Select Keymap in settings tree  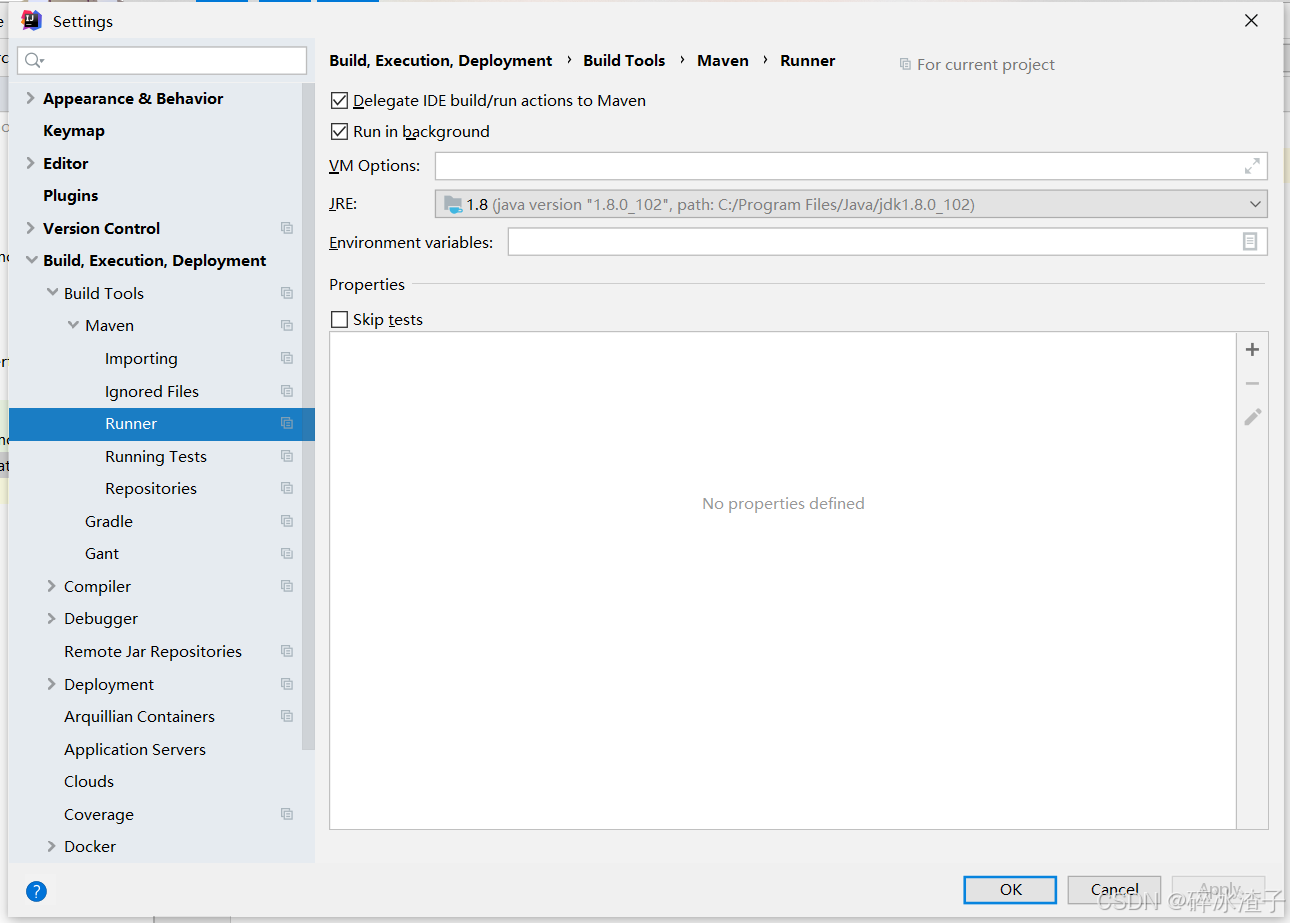click(x=74, y=131)
